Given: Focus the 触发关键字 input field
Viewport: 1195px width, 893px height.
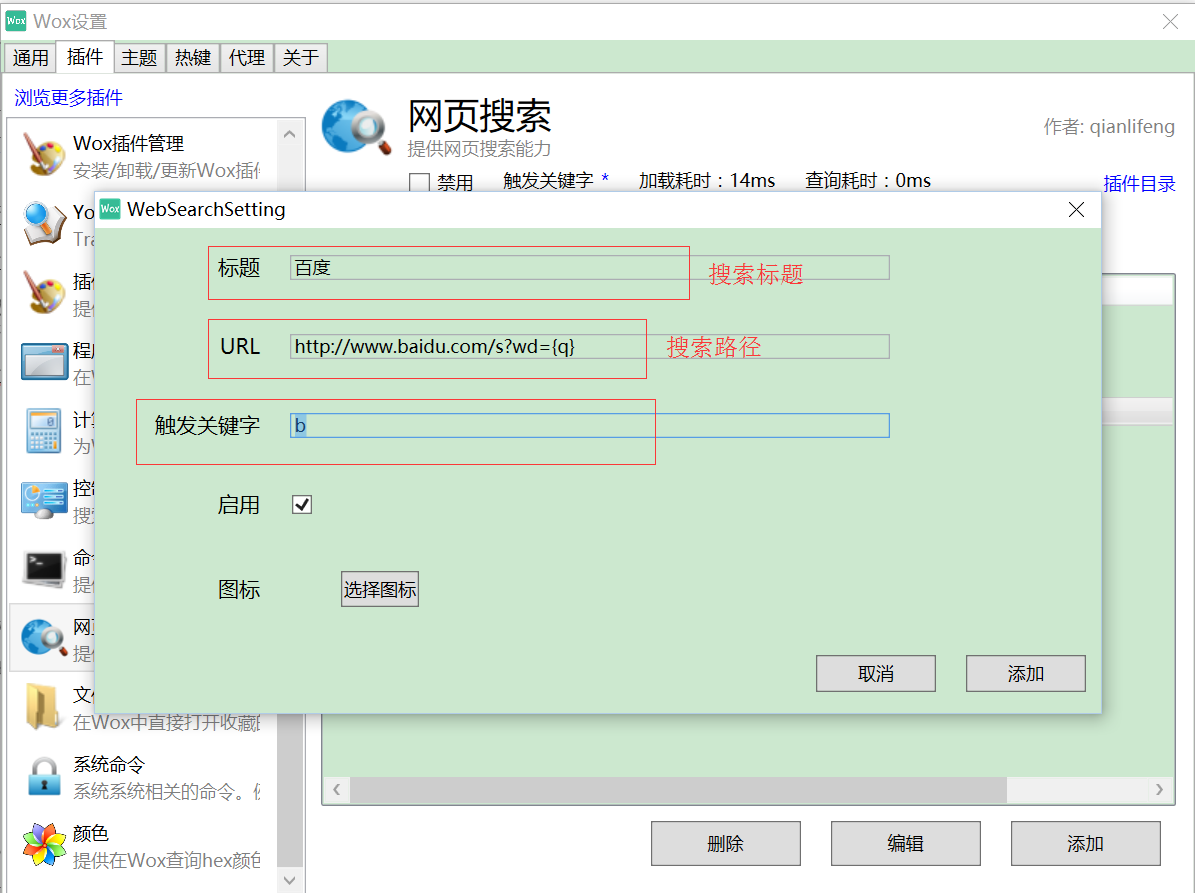Looking at the screenshot, I should click(589, 425).
